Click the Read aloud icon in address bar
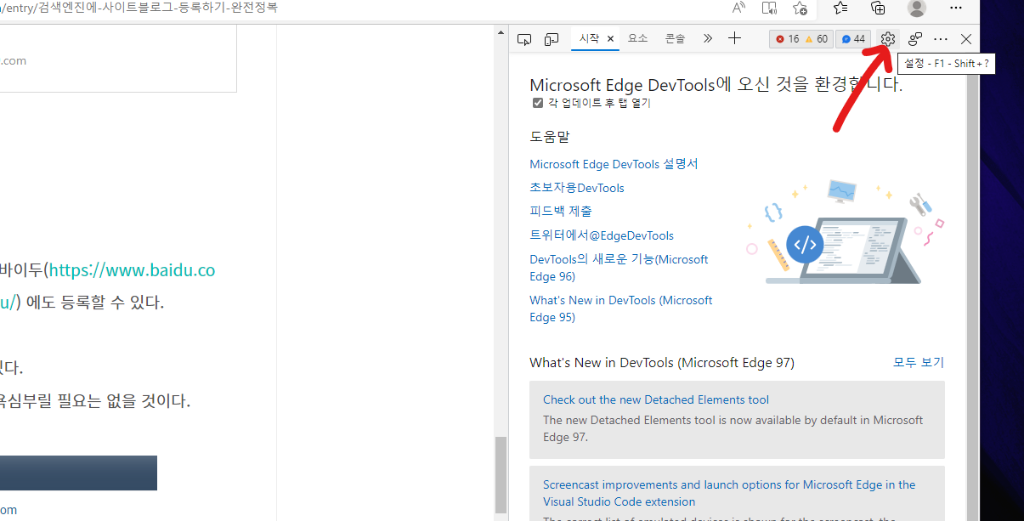 (738, 8)
